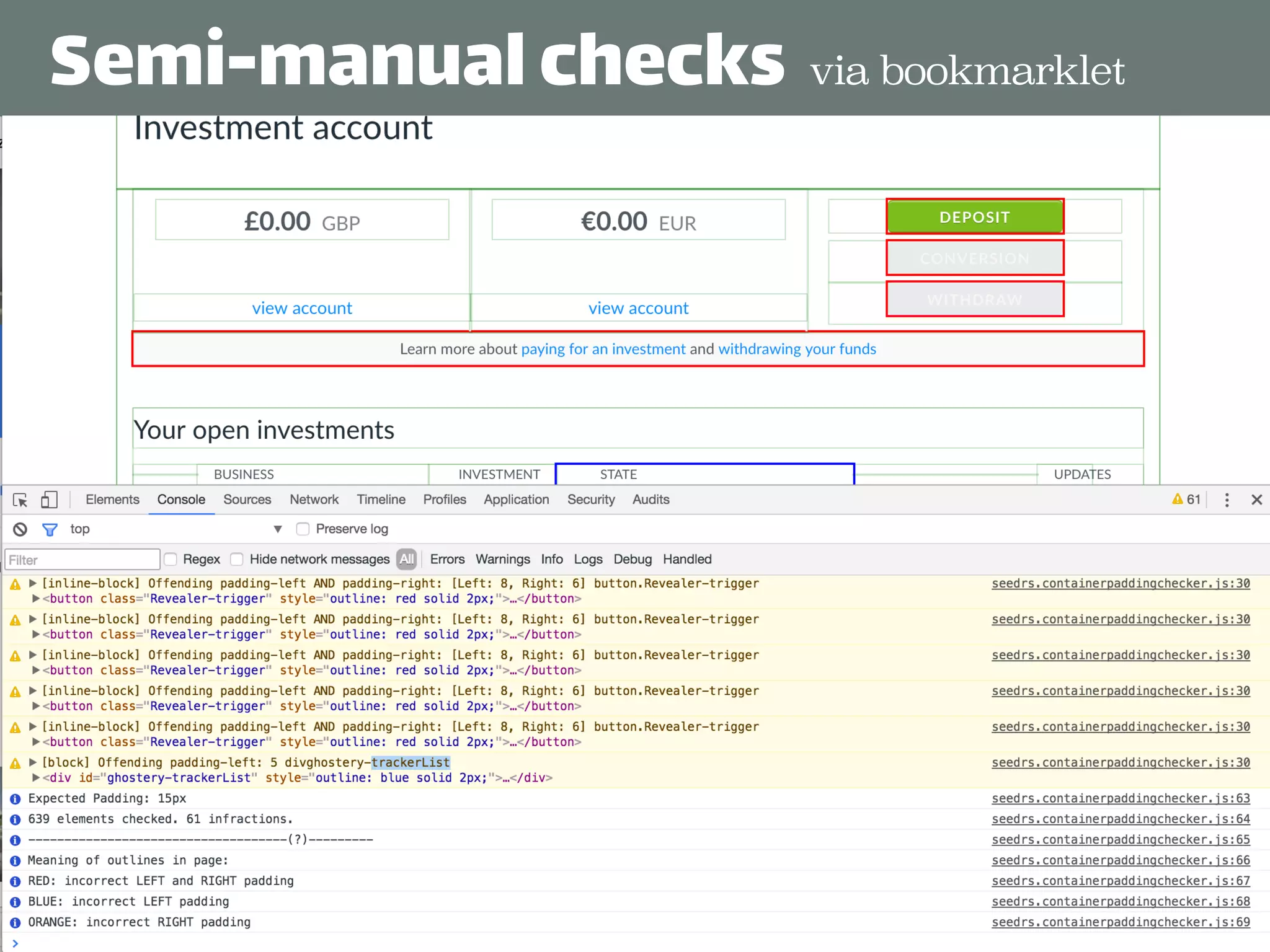Open the DevTools three-dot menu
1270x952 pixels.
click(1227, 500)
